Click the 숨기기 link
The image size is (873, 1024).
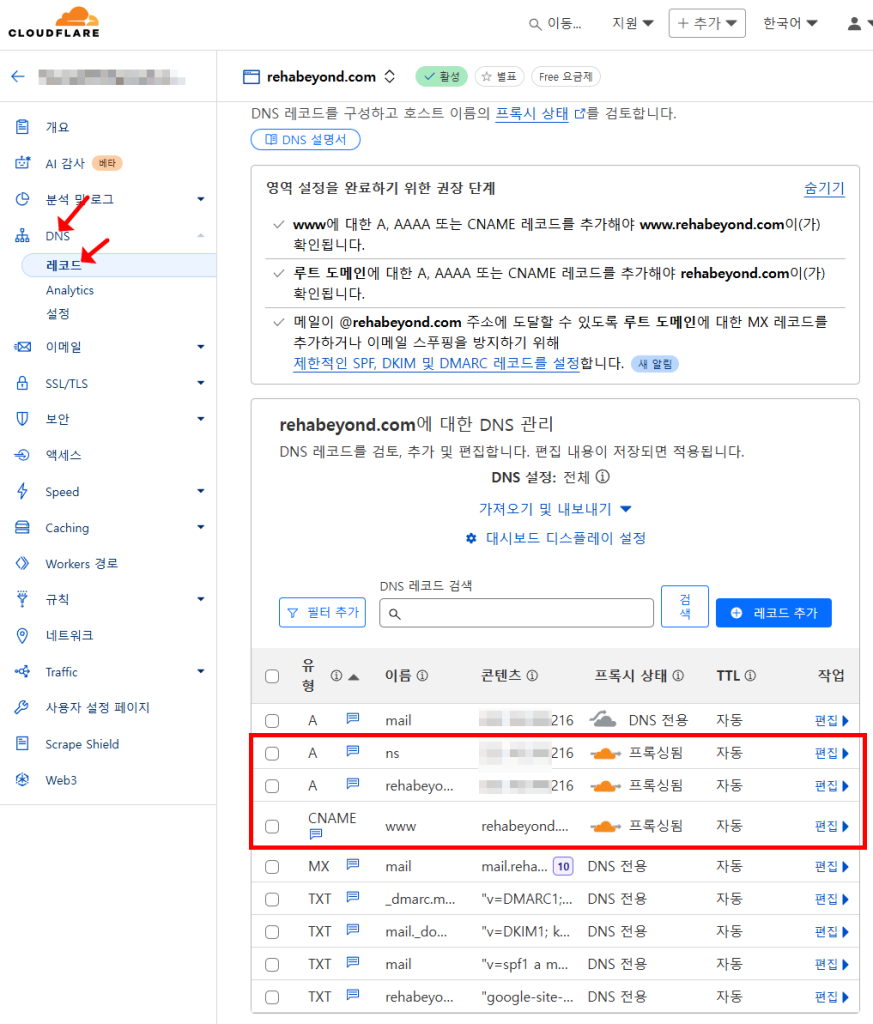tap(824, 188)
